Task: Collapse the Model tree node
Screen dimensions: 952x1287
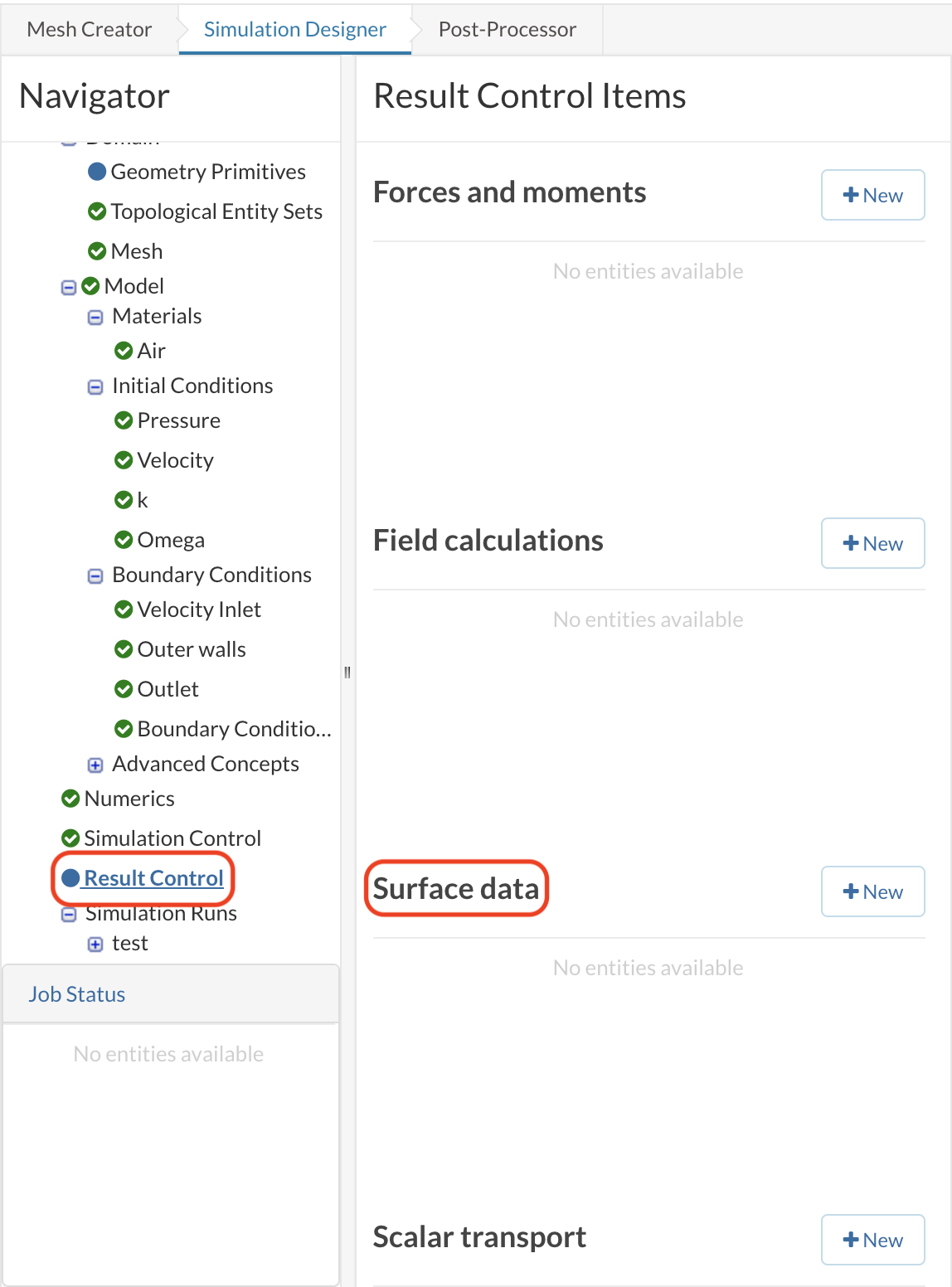Action: 69,288
